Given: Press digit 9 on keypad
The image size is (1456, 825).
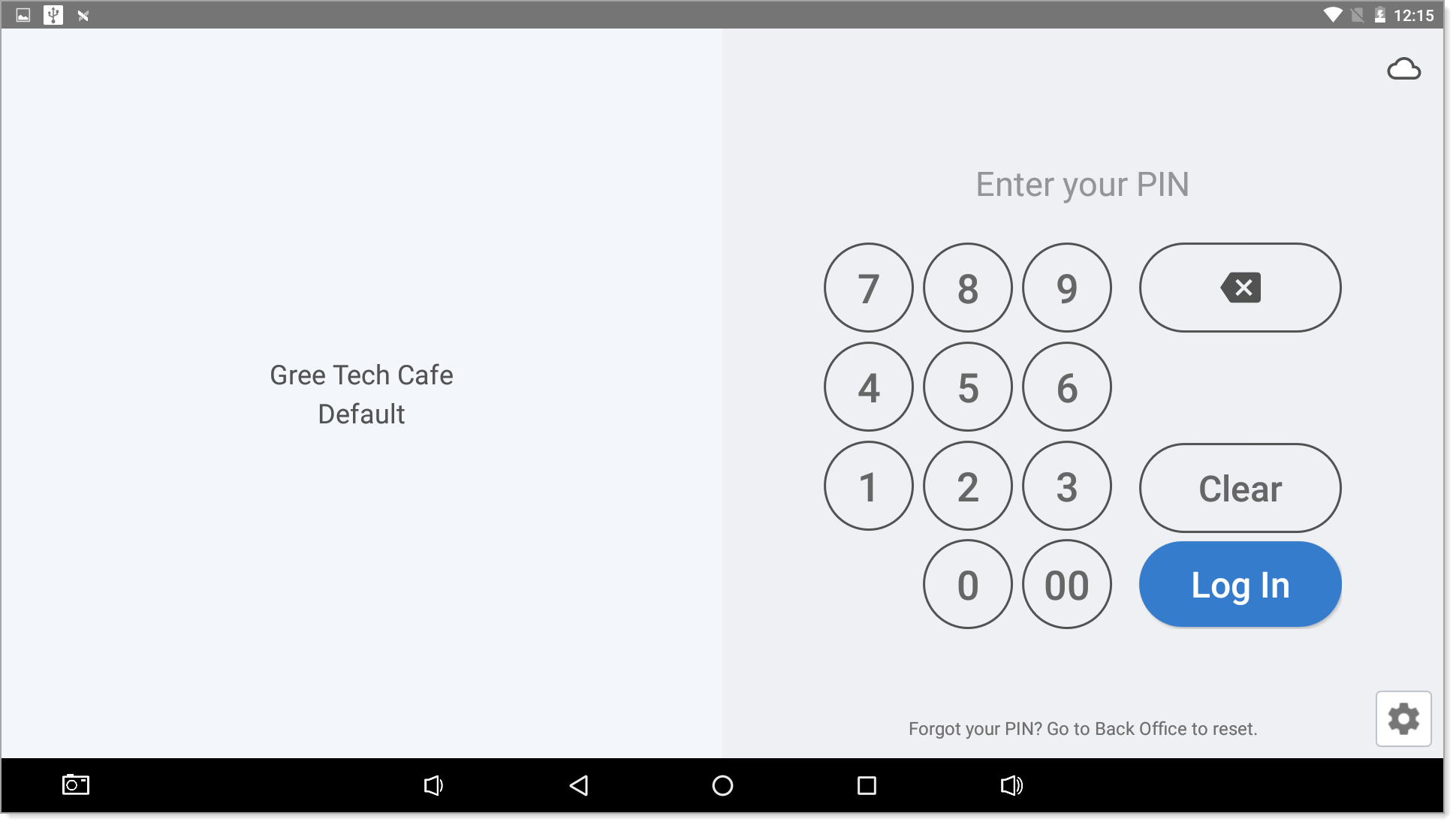Looking at the screenshot, I should [x=1066, y=288].
